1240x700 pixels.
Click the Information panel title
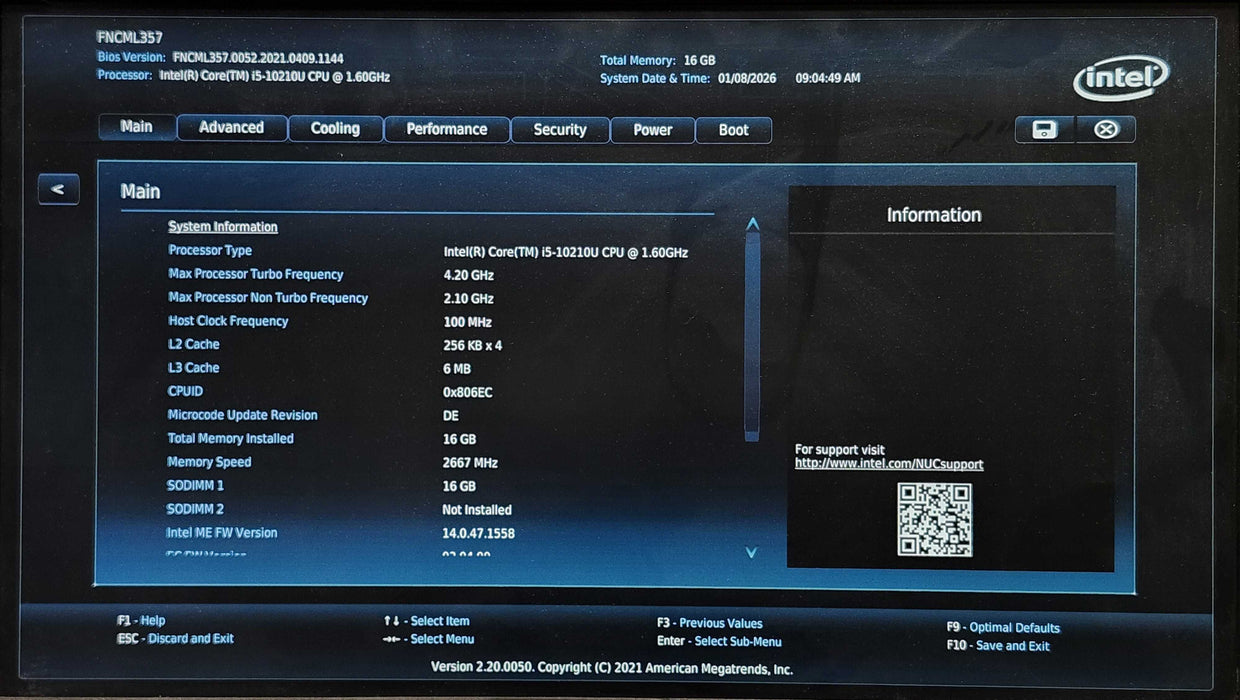pyautogui.click(x=934, y=215)
